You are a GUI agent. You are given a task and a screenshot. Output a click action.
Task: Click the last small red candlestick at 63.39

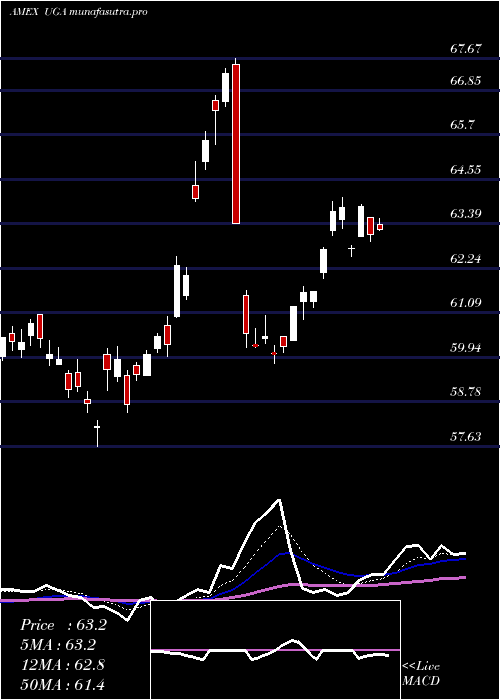pyautogui.click(x=380, y=227)
